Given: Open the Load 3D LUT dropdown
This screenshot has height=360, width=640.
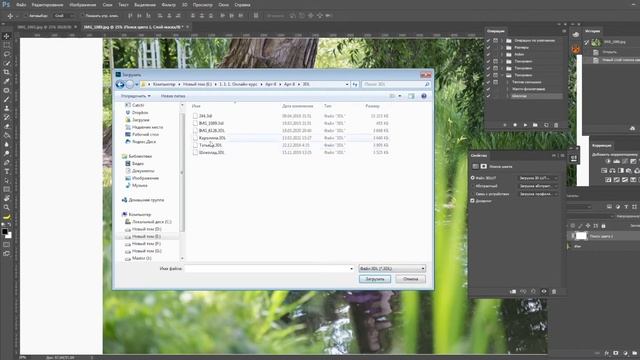Looking at the screenshot, I should pyautogui.click(x=538, y=178).
